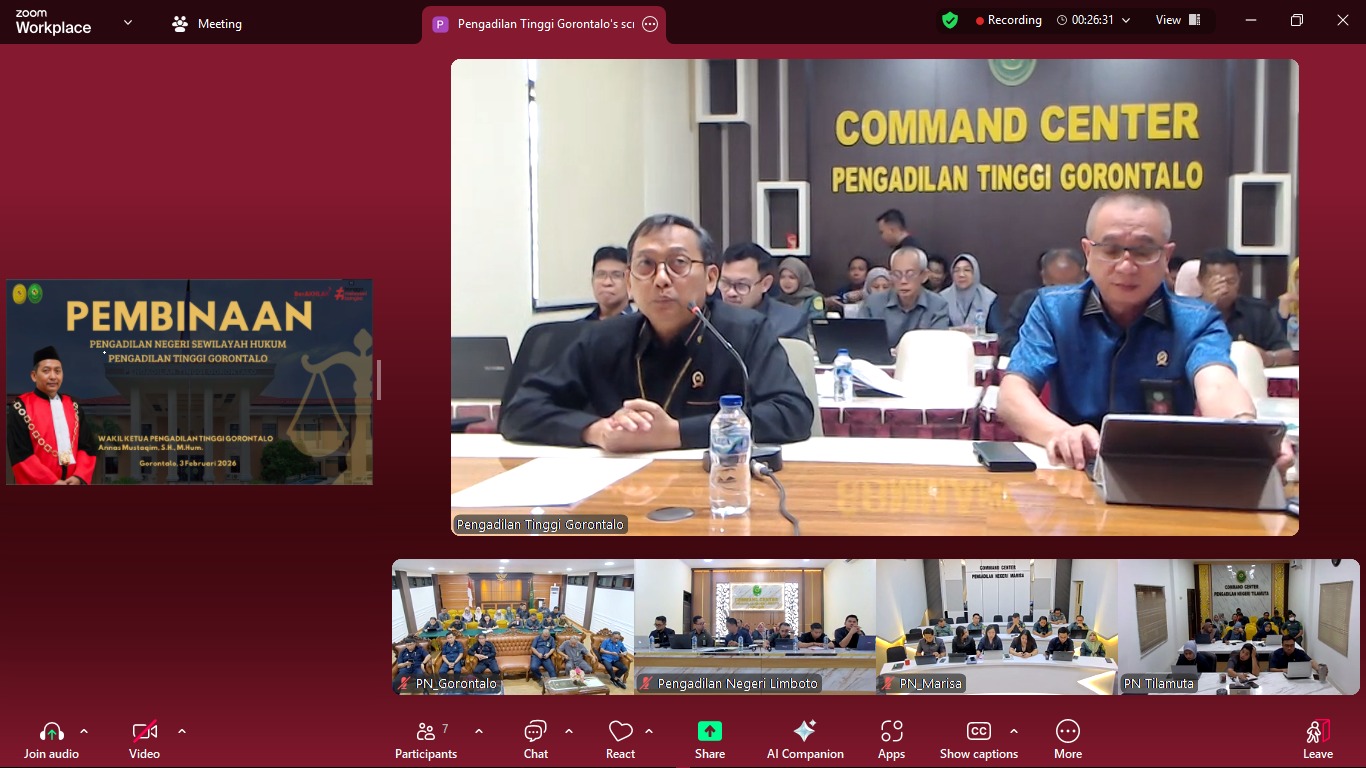Open the View layout button
The height and width of the screenshot is (768, 1366).
[x=1177, y=20]
